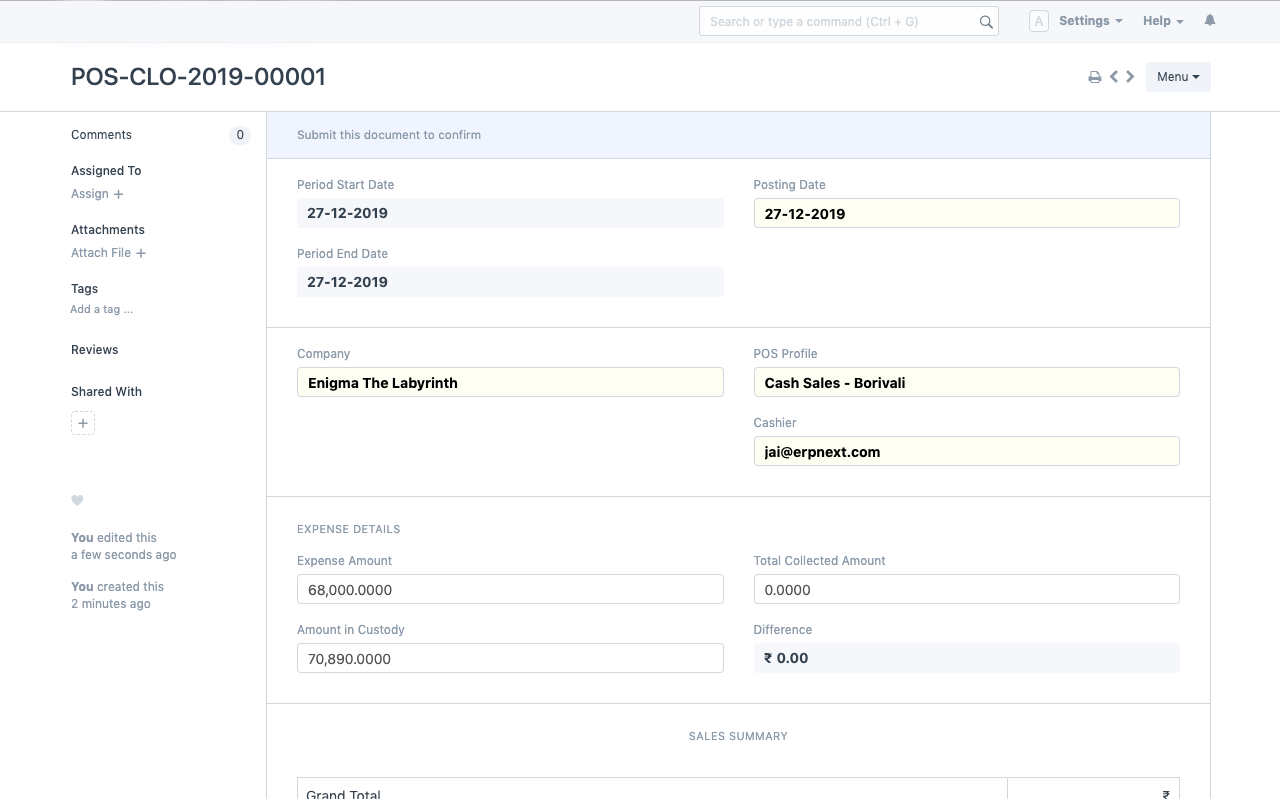Select the Amount in Custody field
The height and width of the screenshot is (799, 1280).
(x=510, y=658)
